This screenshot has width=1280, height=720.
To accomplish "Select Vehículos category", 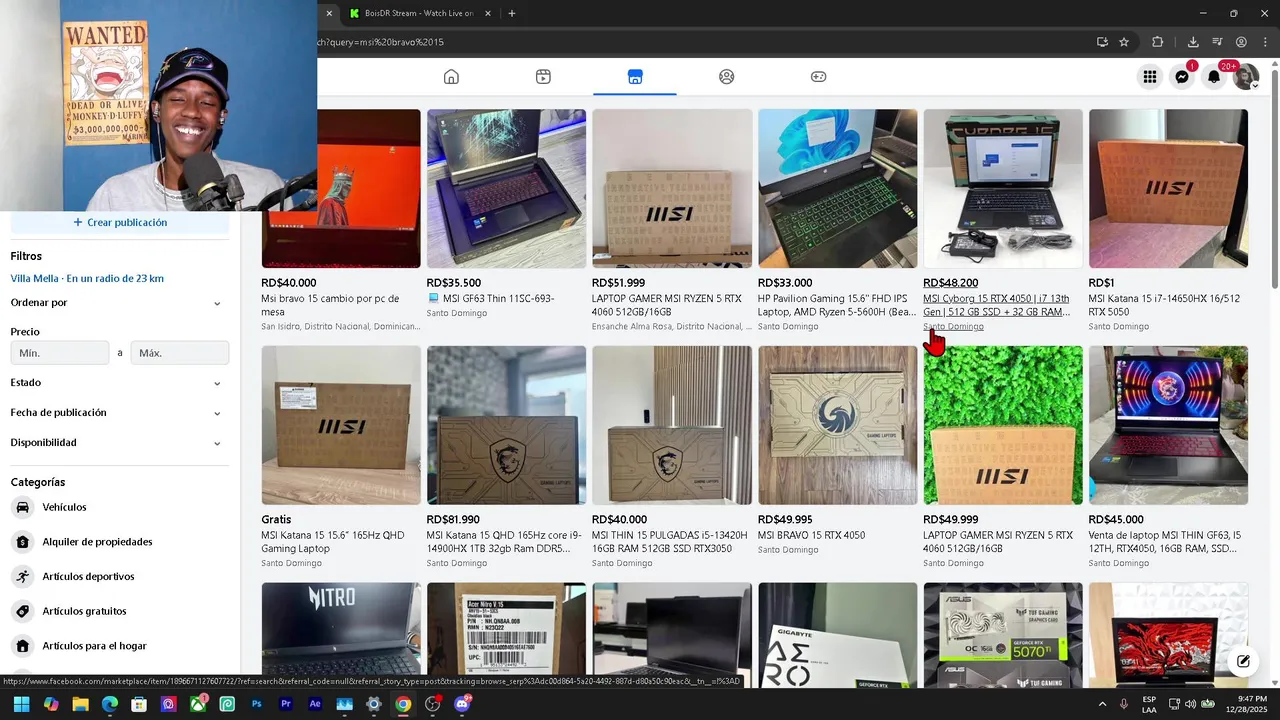I will [120, 507].
